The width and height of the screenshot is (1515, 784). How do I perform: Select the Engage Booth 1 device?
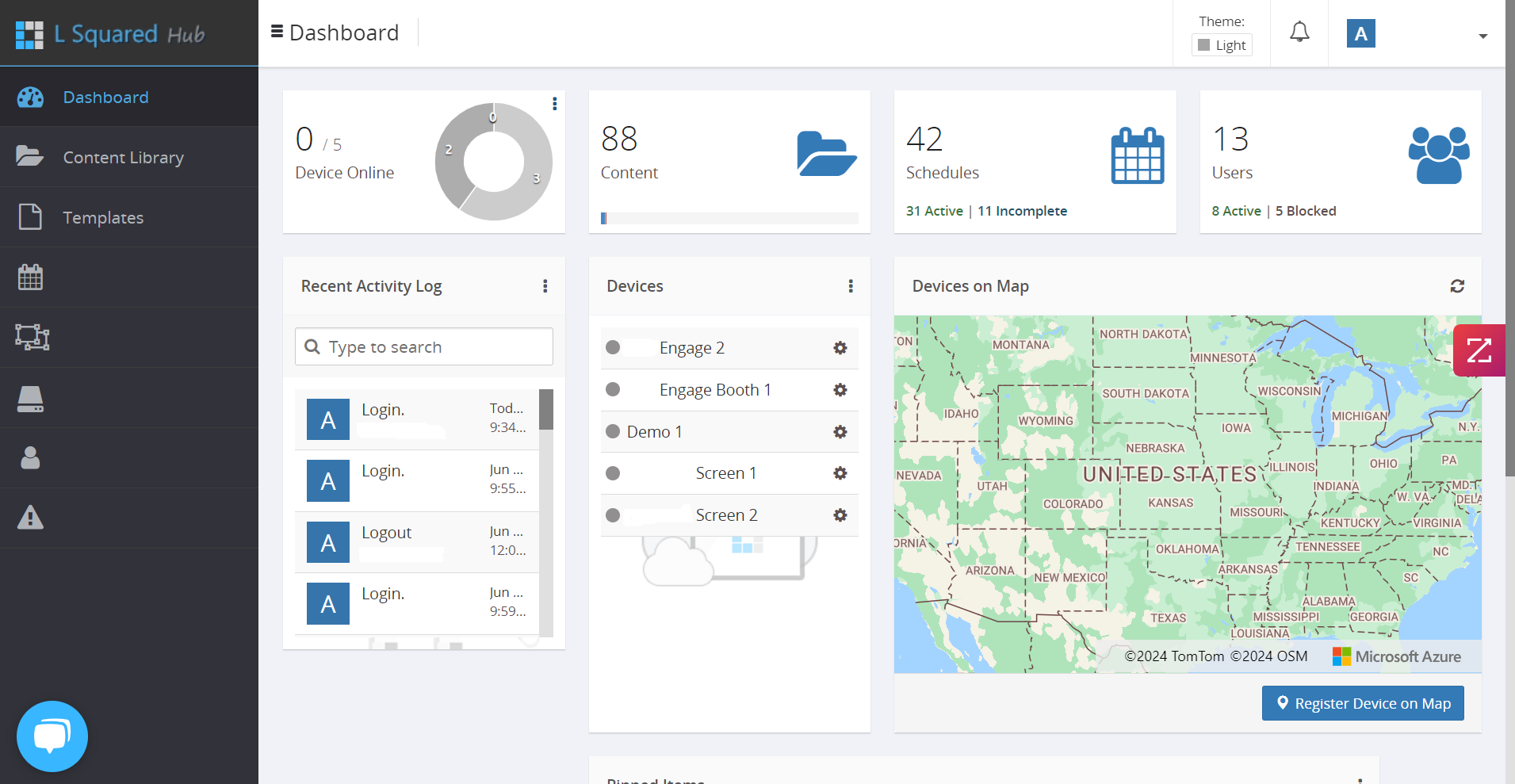pyautogui.click(x=729, y=390)
